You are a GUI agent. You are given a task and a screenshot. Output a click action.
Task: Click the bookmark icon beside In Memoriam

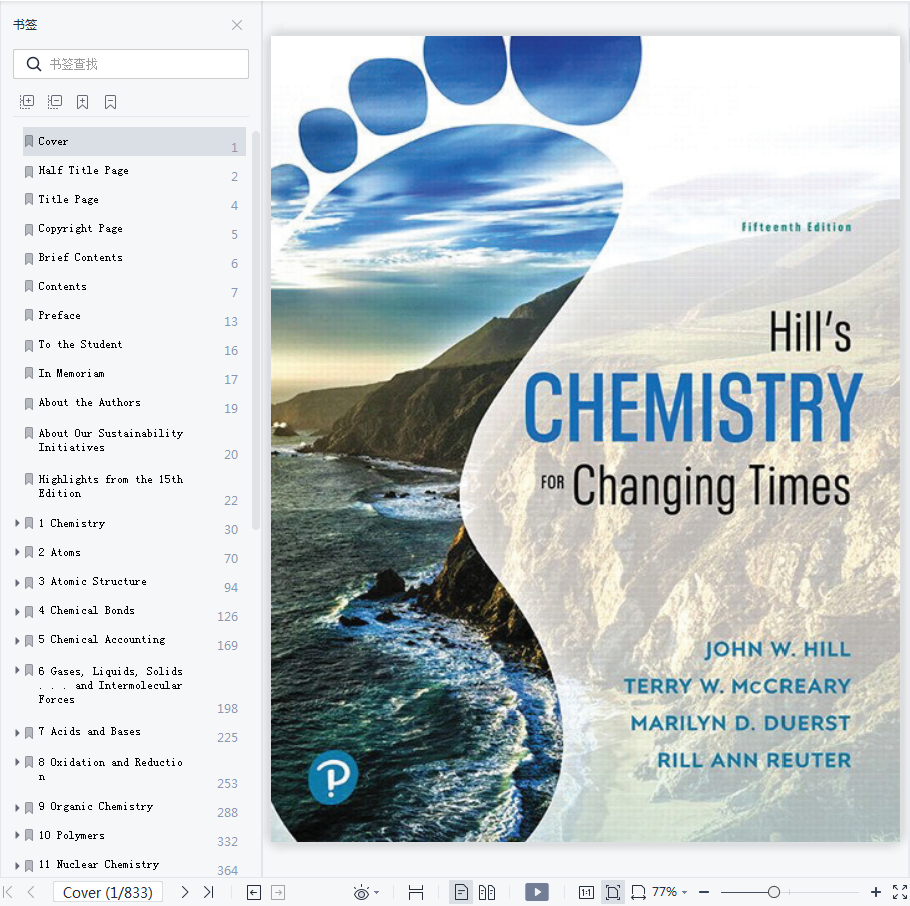29,374
